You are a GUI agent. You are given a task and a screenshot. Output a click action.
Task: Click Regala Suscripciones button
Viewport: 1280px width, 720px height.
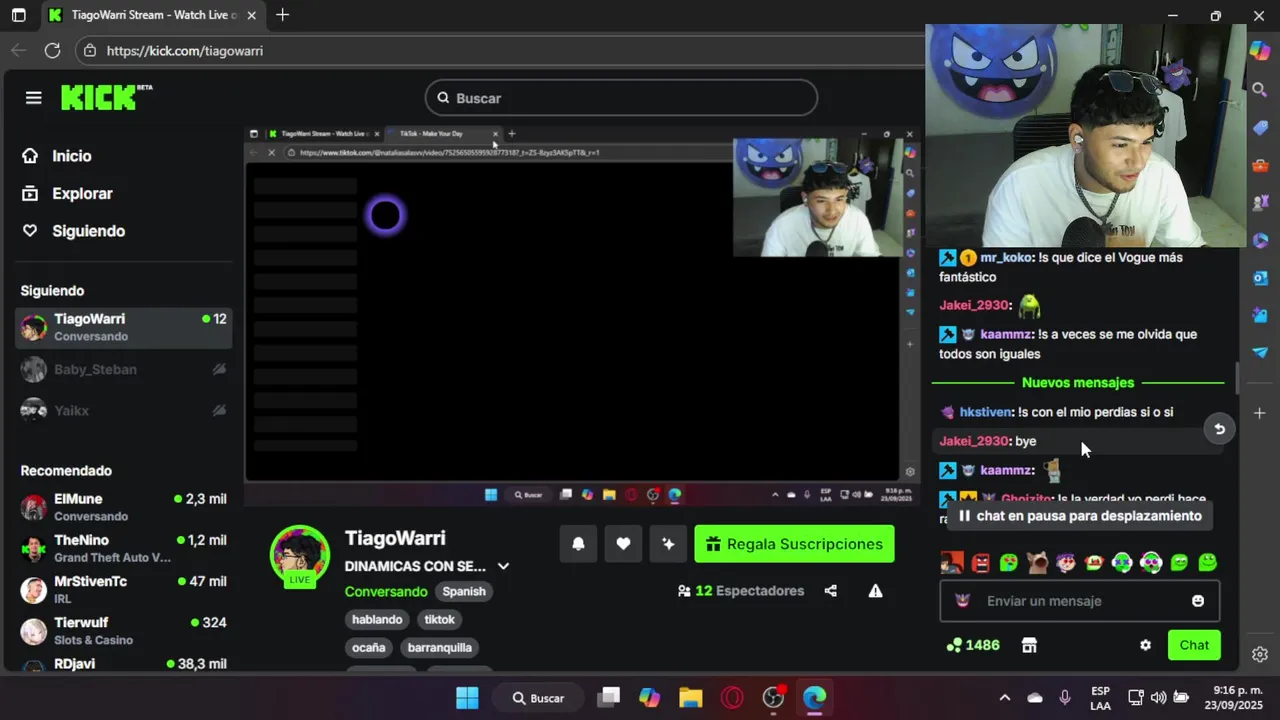794,544
